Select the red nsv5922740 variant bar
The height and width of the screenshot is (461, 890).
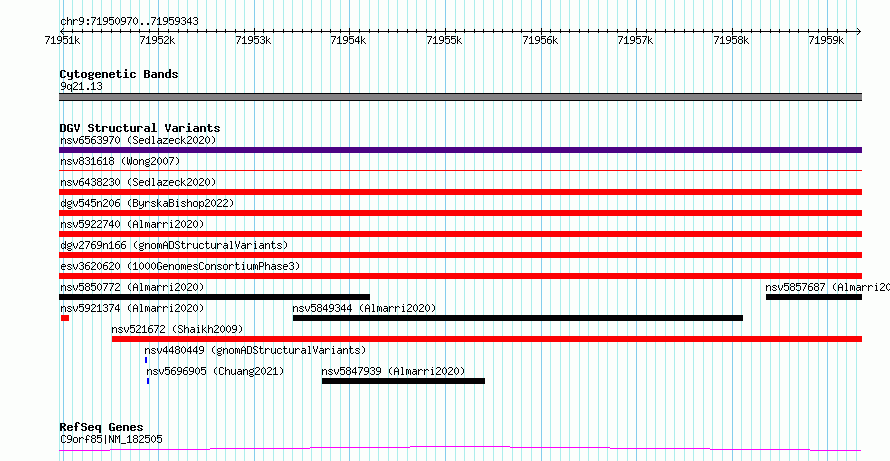coord(460,234)
